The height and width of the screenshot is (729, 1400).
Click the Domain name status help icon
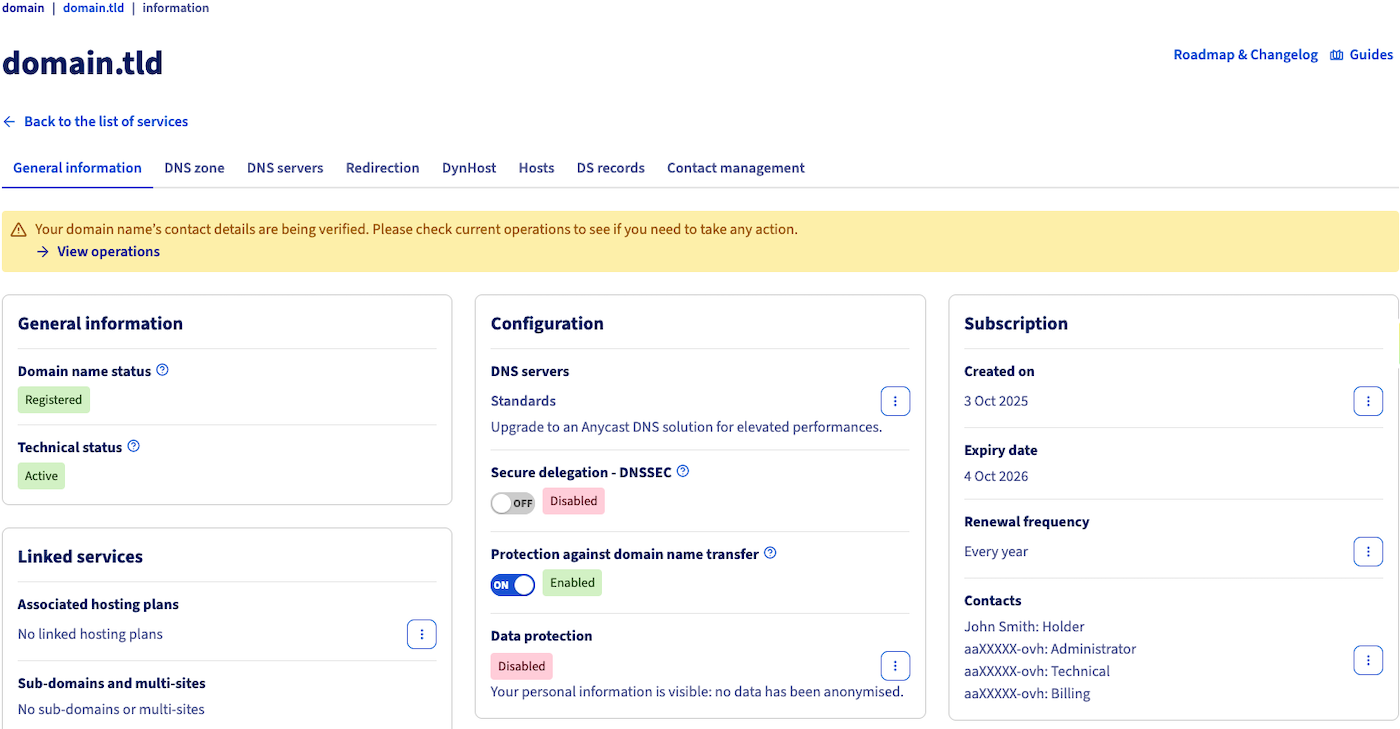(x=163, y=370)
